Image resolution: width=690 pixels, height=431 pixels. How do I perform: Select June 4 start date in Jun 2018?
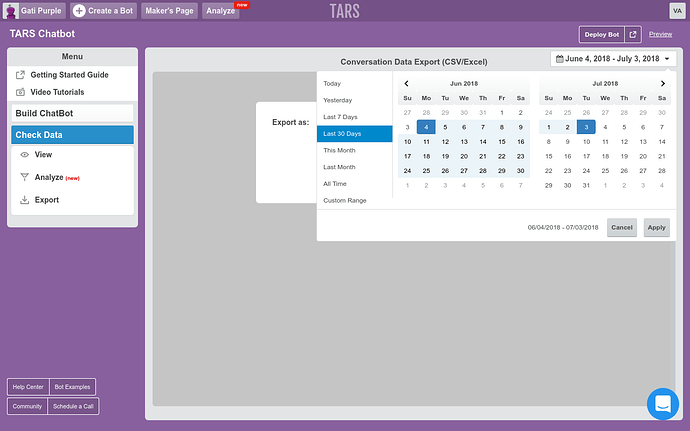tap(426, 127)
